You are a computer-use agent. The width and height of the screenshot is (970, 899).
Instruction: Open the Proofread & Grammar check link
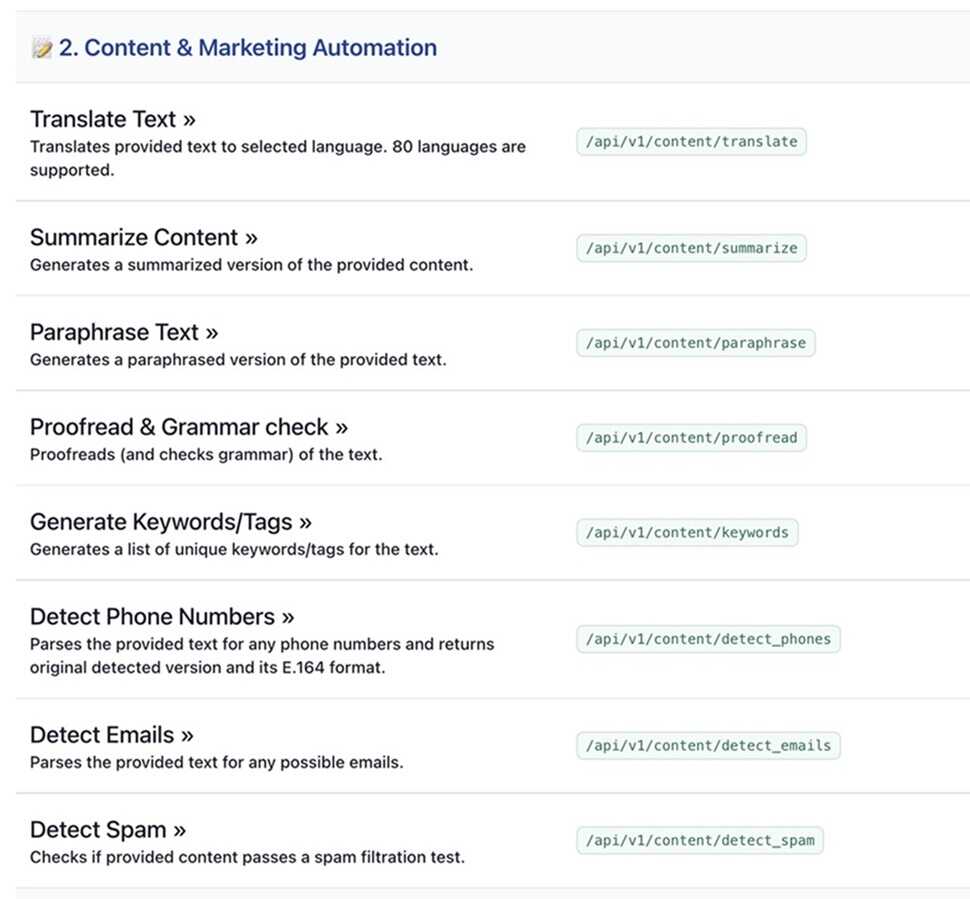[188, 428]
